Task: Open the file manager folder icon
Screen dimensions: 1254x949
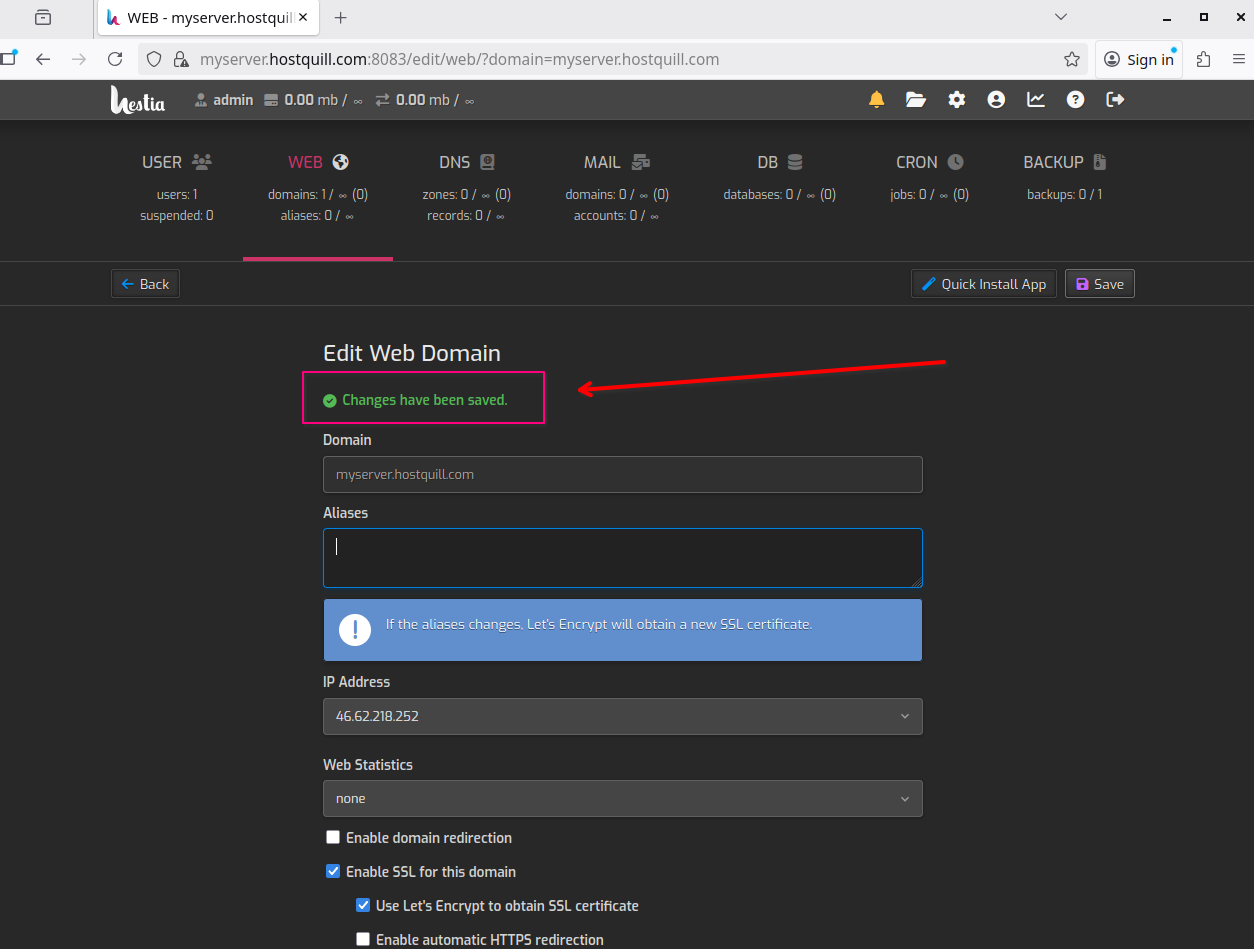Action: [x=916, y=100]
